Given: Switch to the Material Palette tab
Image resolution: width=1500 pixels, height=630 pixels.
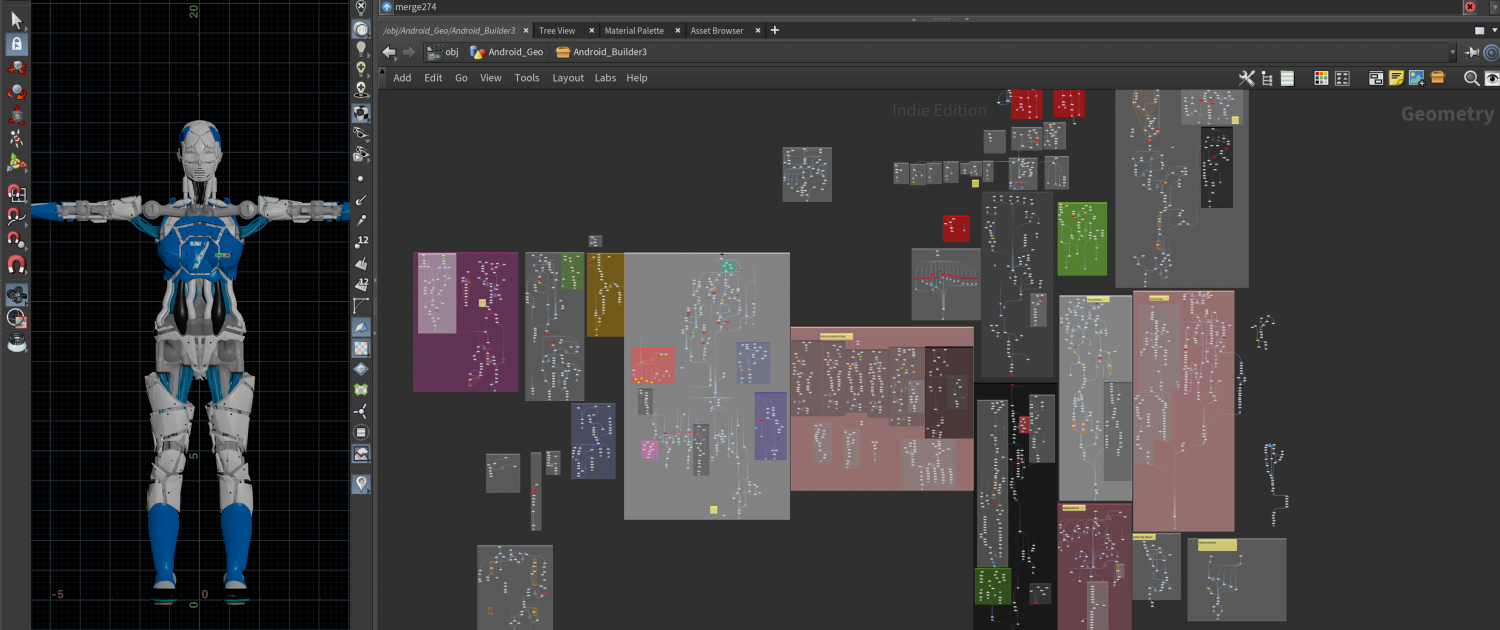Looking at the screenshot, I should coord(634,31).
